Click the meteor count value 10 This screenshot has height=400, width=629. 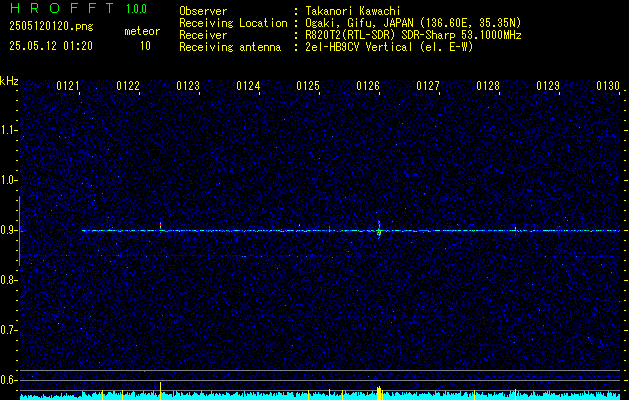145,46
